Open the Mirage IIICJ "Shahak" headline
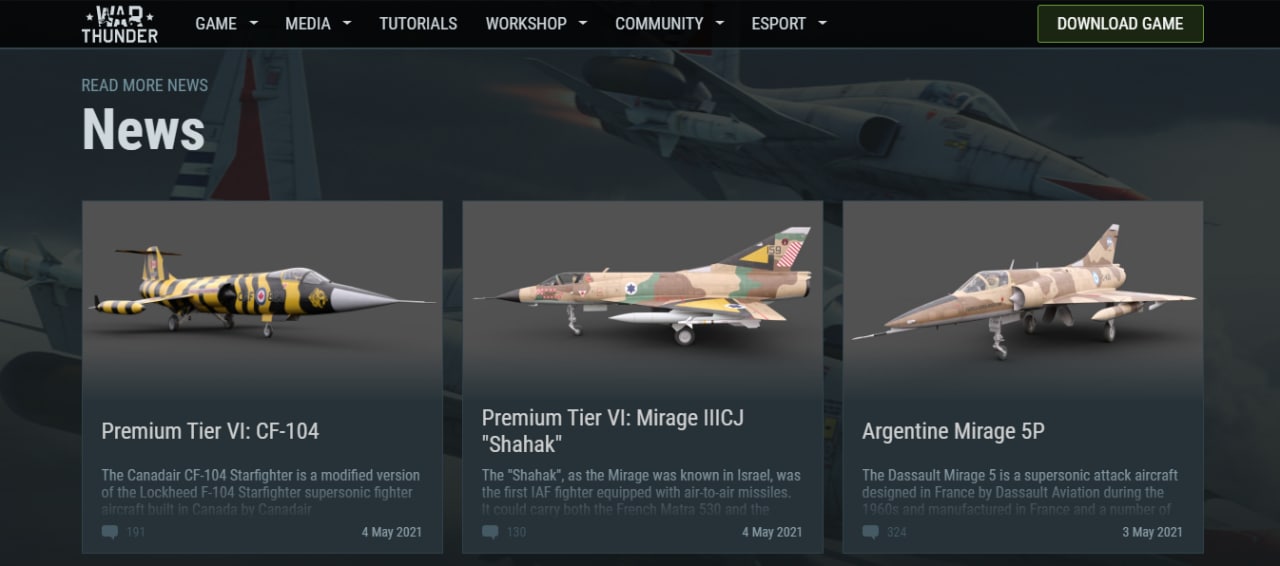 click(613, 431)
